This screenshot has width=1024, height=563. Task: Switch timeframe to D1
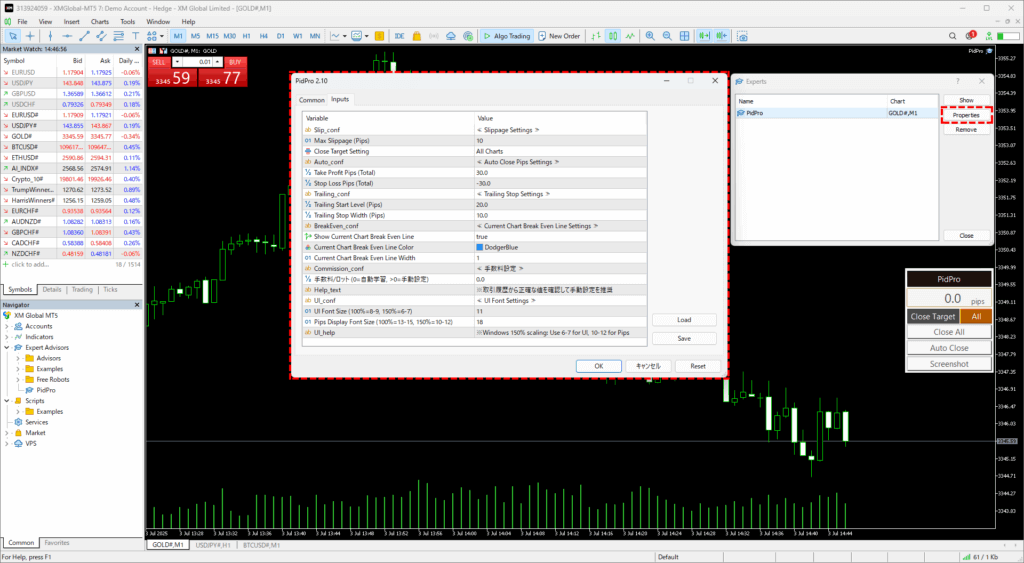(280, 36)
